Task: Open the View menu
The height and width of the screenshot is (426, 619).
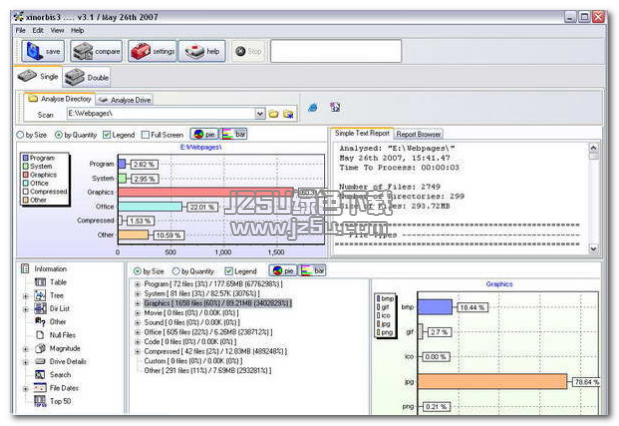Action: pos(57,30)
